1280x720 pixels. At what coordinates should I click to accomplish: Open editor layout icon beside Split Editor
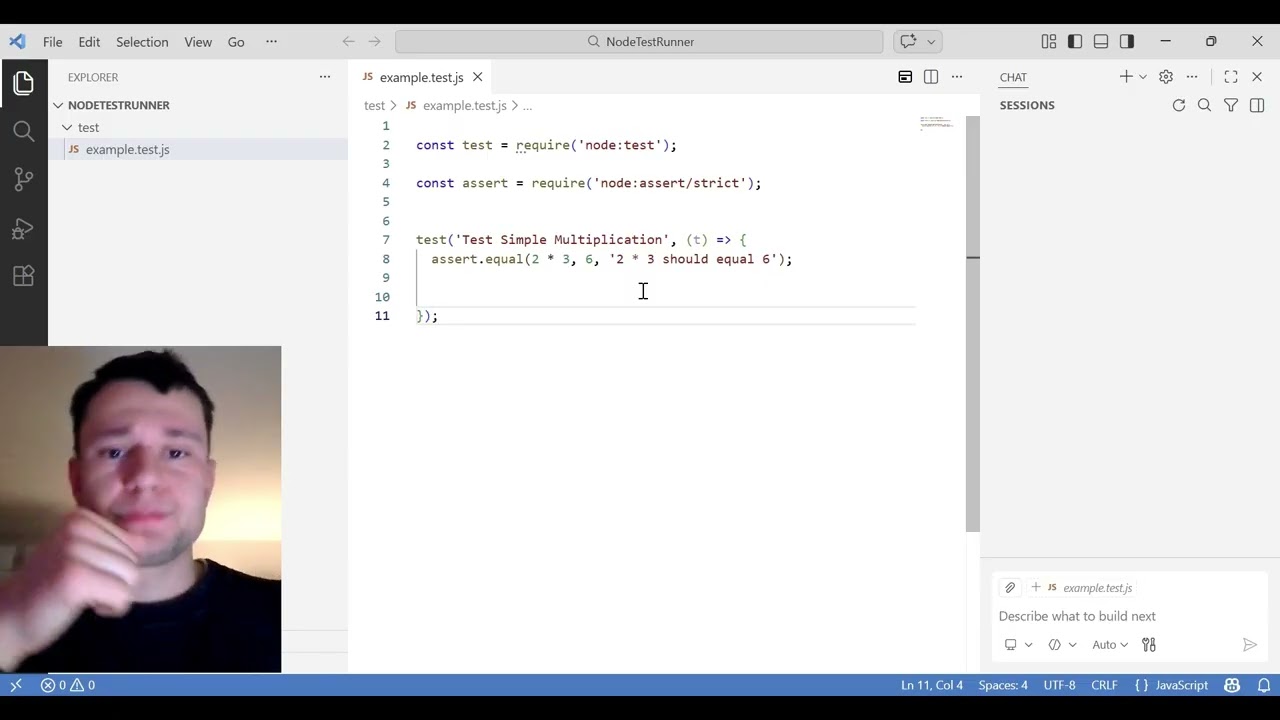pyautogui.click(x=905, y=77)
